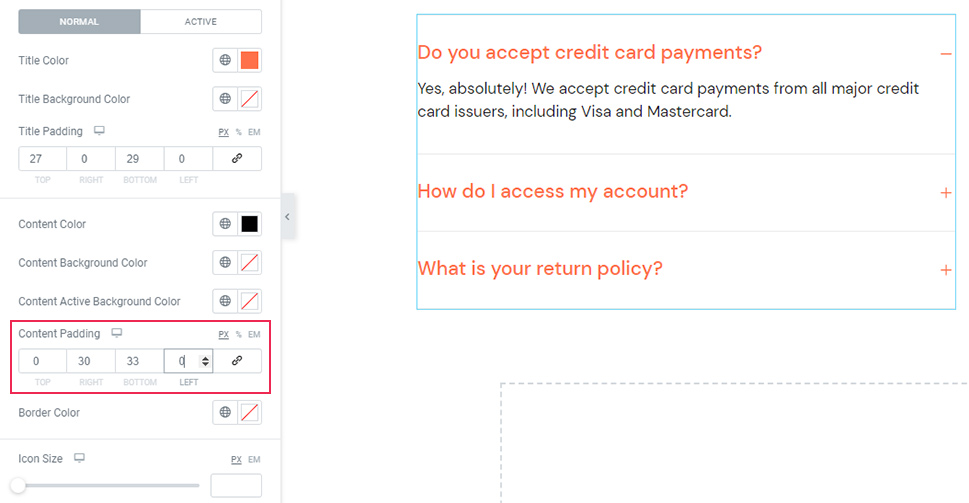This screenshot has width=969, height=503.
Task: Select the Normal tab
Action: coord(79,22)
